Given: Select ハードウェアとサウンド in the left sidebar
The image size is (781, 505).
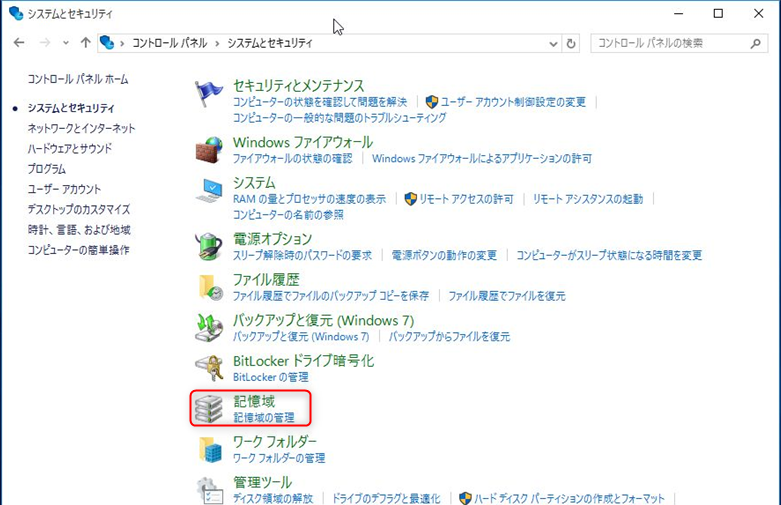Looking at the screenshot, I should click(x=70, y=148).
